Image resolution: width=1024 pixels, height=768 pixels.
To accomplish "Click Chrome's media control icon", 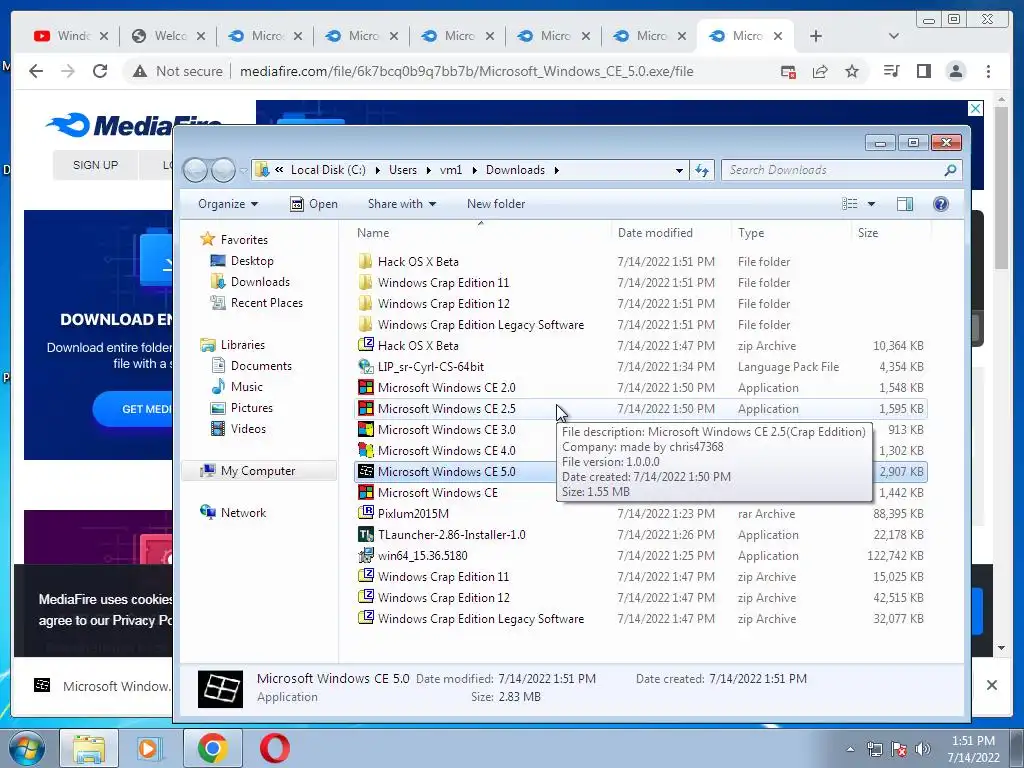I will [x=891, y=71].
